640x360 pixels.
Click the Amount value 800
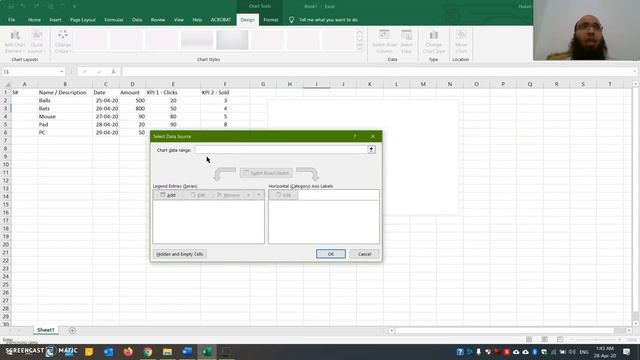(132, 109)
